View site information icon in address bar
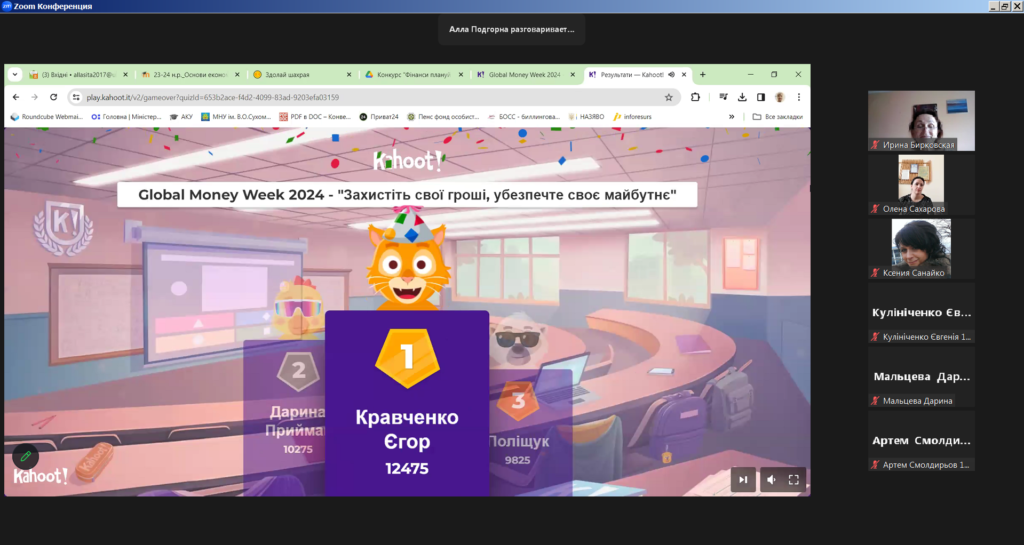 point(76,97)
